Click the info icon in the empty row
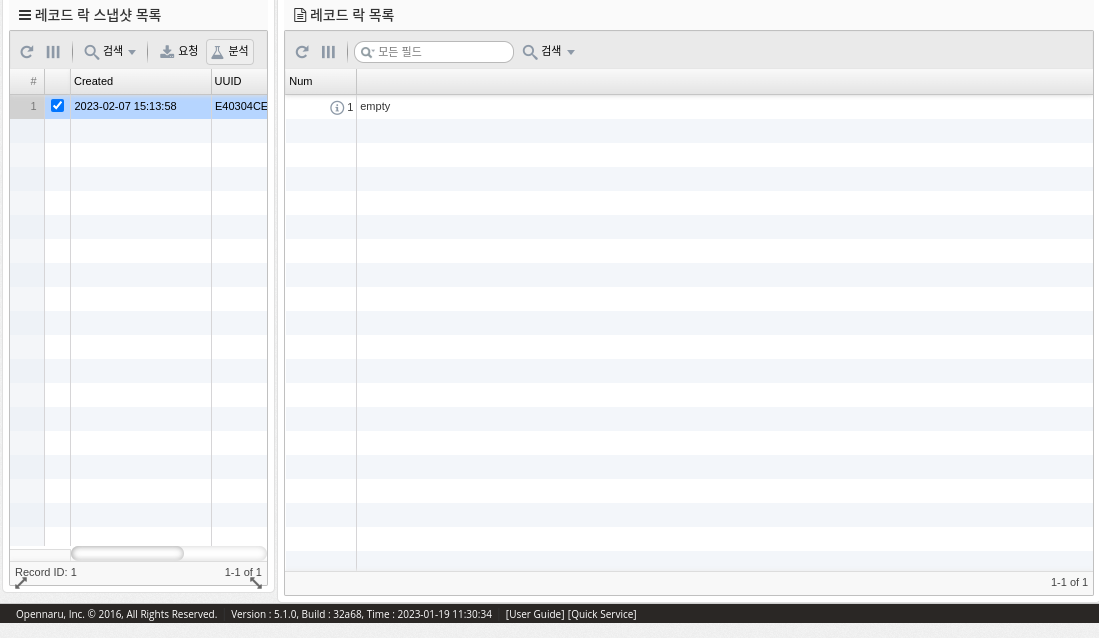The width and height of the screenshot is (1099, 638). coord(337,107)
